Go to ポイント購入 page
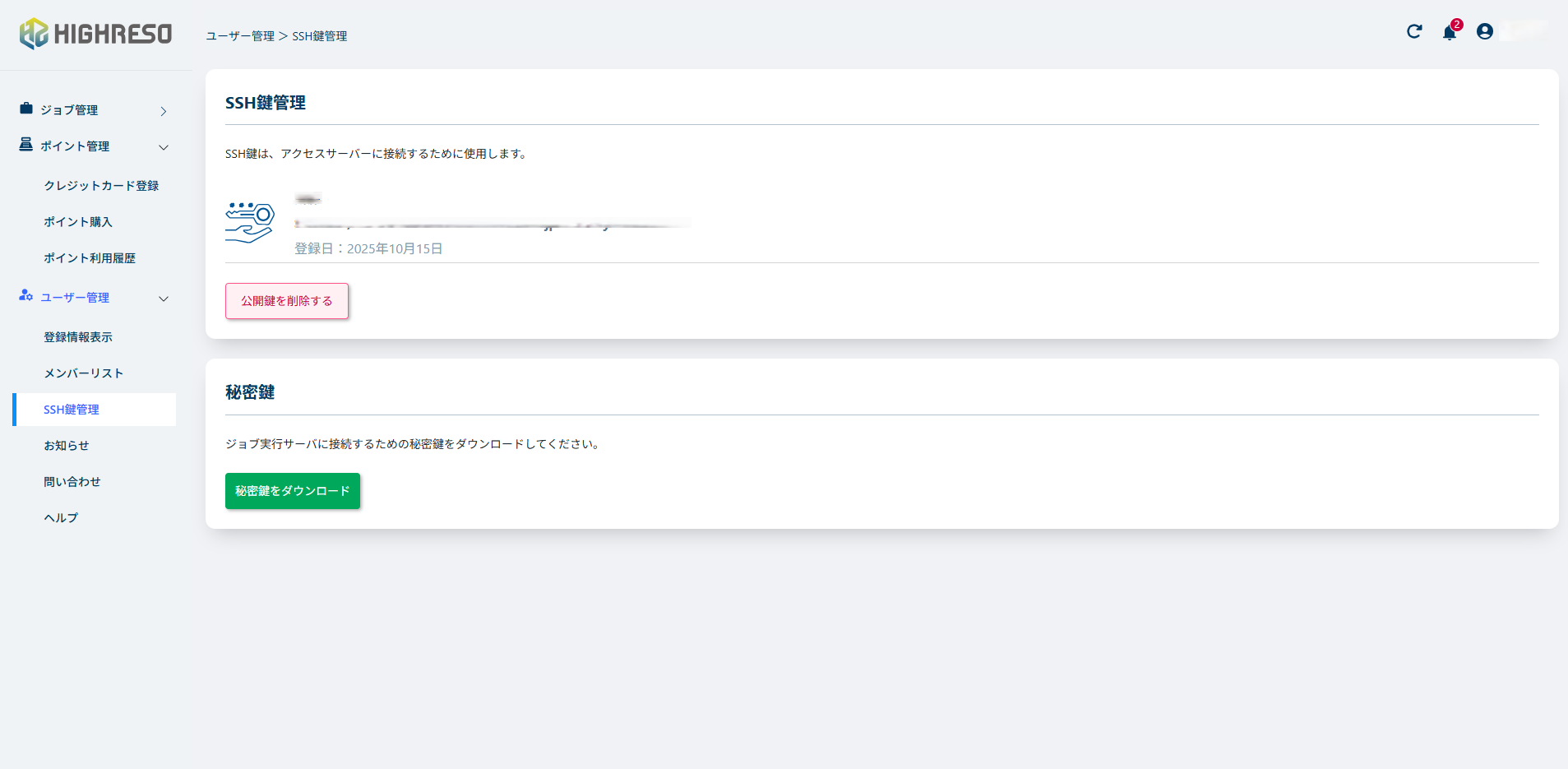 tap(78, 222)
